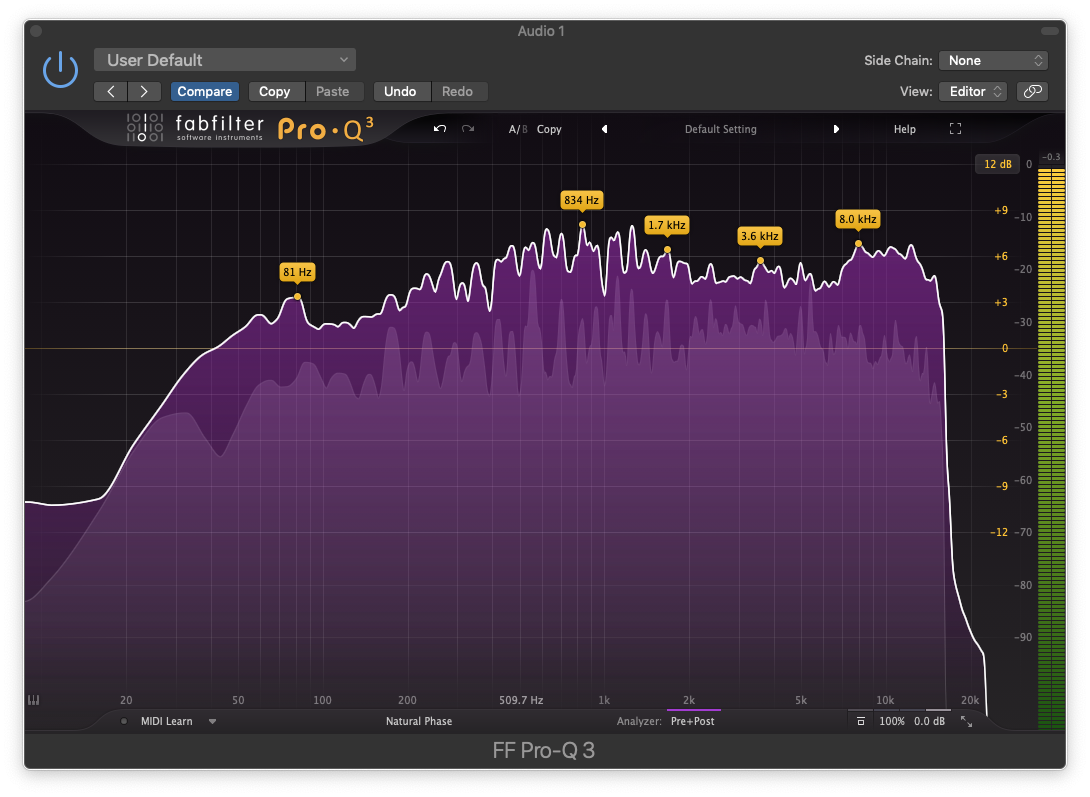
Task: Click the 509.7 Hz frequency readout
Action: pyautogui.click(x=521, y=700)
